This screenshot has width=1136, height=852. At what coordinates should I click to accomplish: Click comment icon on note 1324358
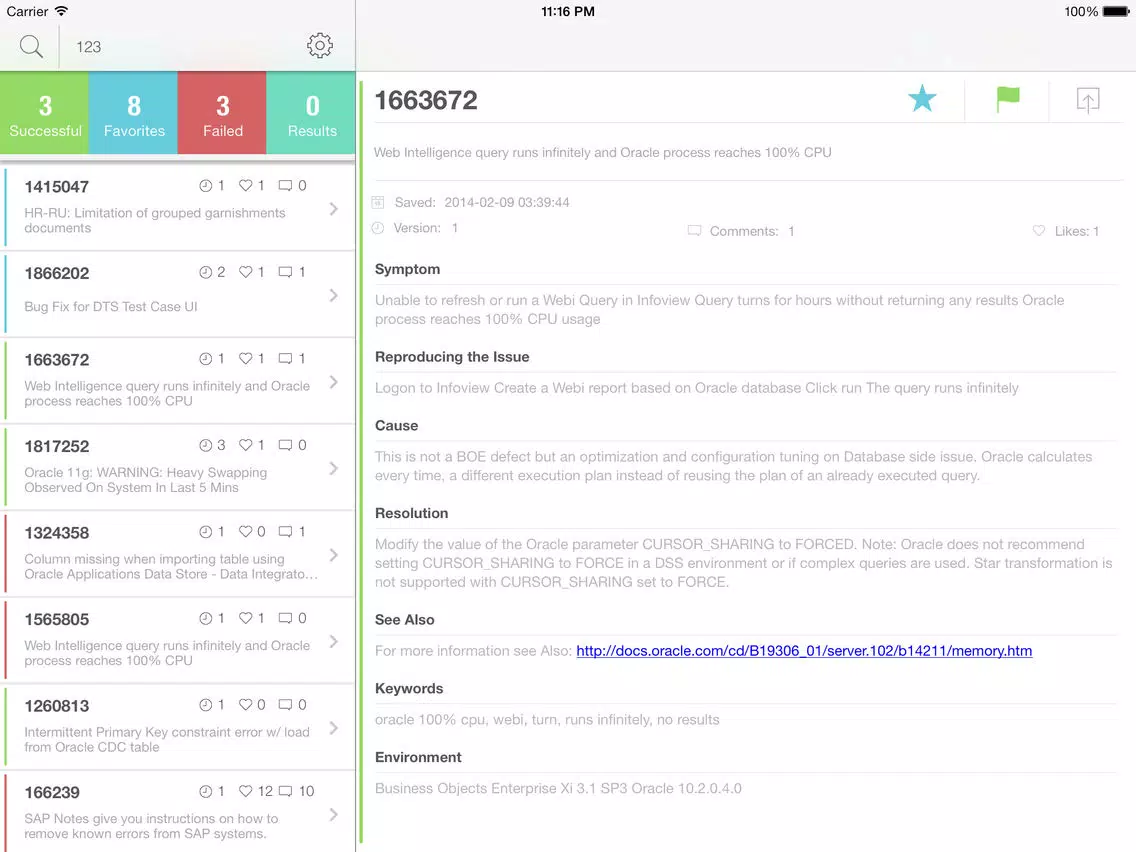(285, 532)
